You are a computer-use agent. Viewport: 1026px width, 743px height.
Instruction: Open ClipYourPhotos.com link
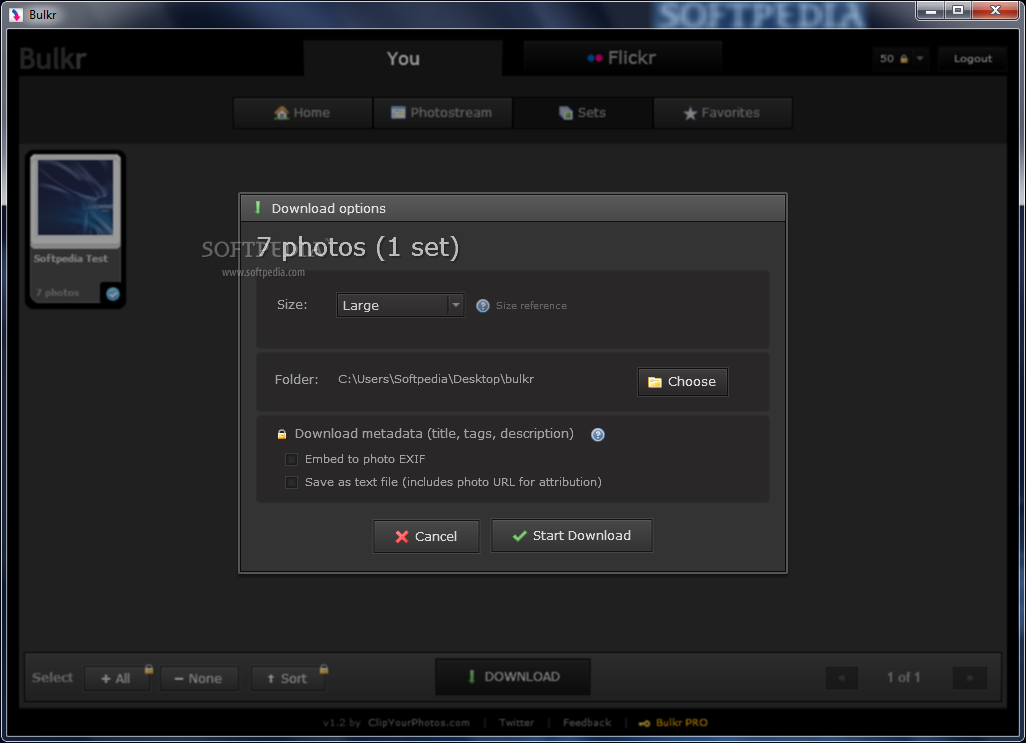[x=419, y=722]
